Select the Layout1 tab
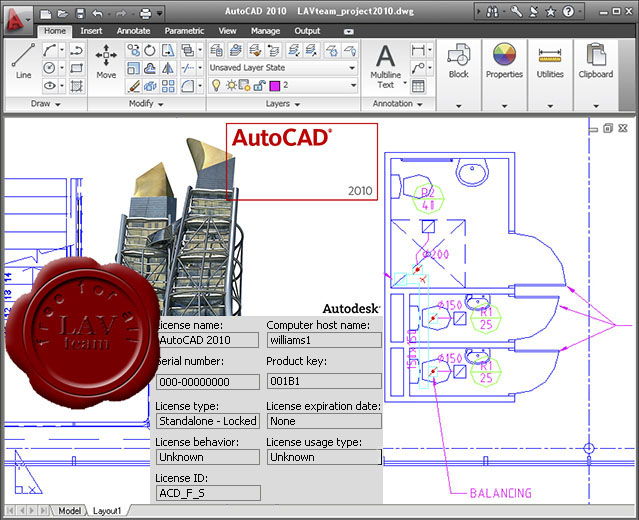 coord(107,511)
